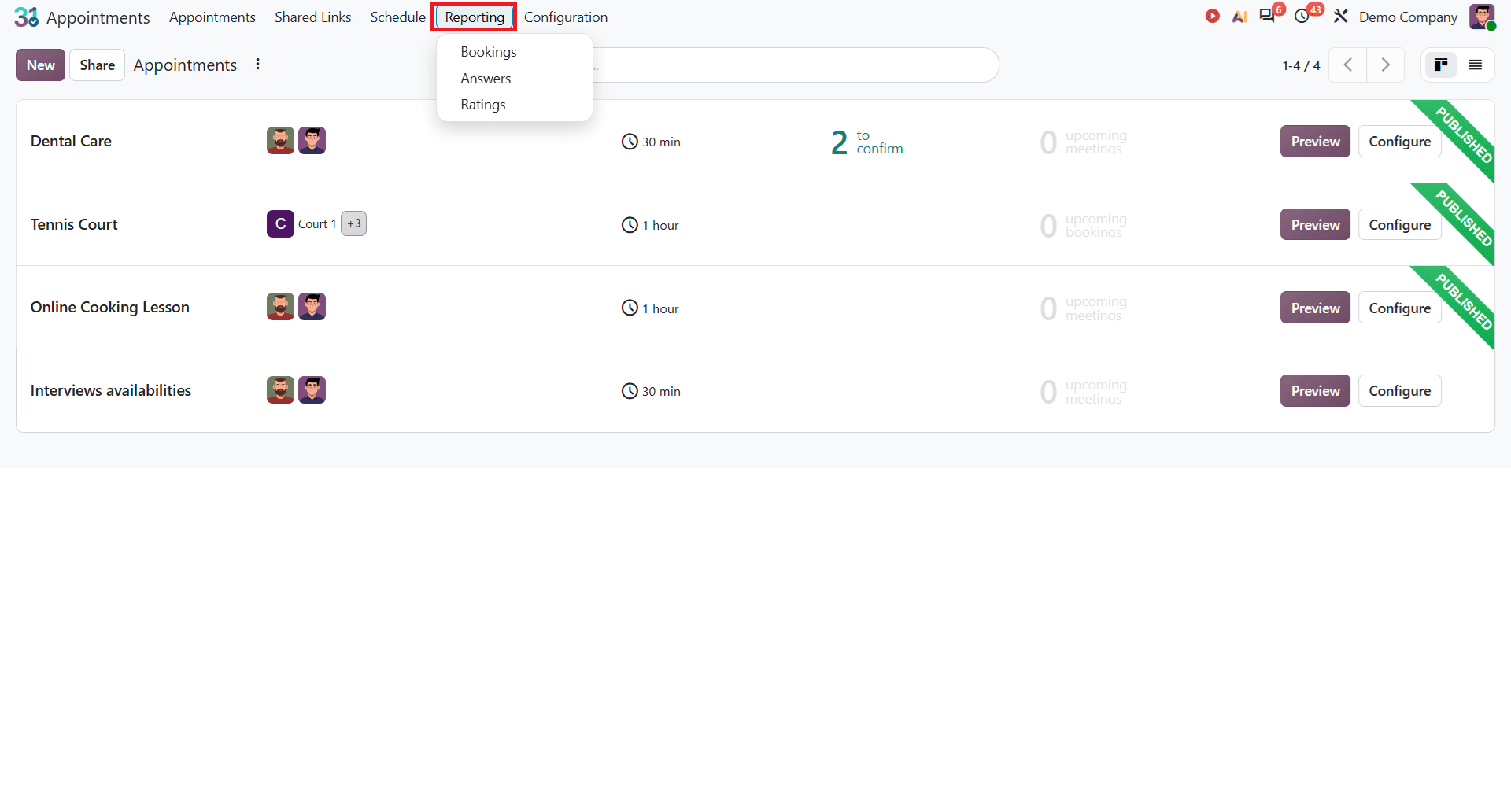Click the 1-4 / 4 pager counter
The image size is (1511, 812).
(1301, 66)
